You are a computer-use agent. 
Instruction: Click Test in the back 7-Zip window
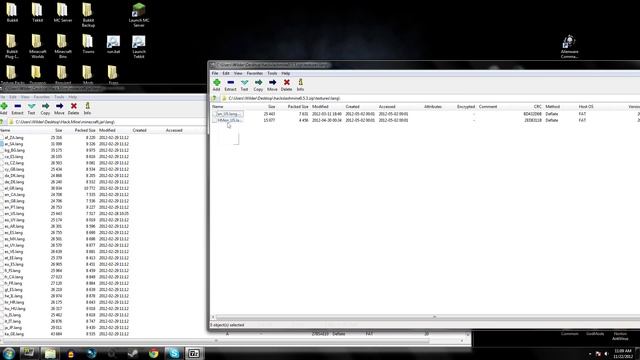point(31,109)
